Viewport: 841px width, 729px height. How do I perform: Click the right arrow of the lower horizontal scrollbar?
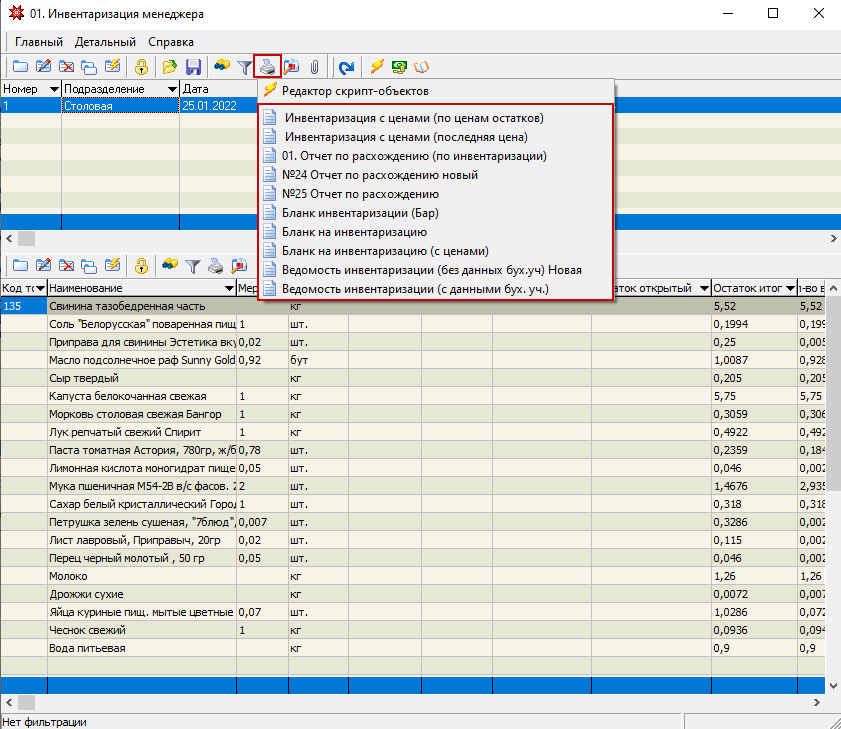point(817,702)
